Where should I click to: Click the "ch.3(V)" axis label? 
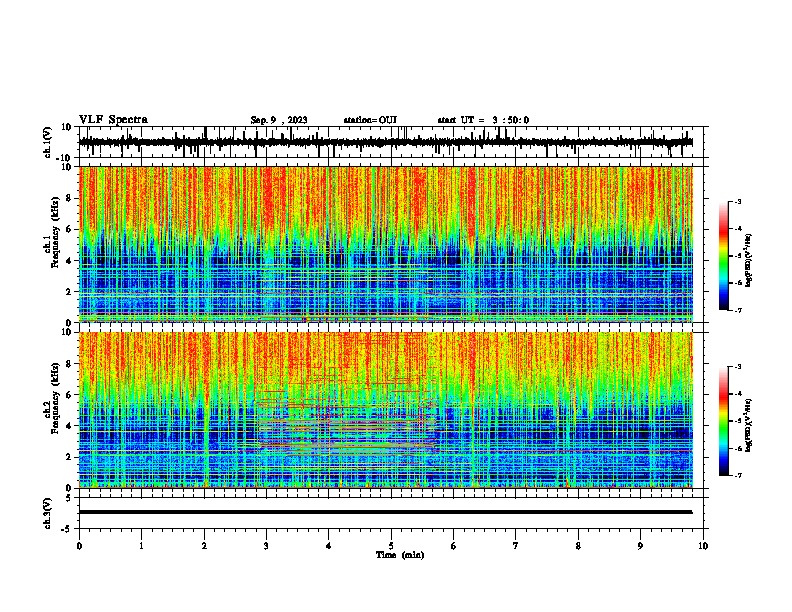click(x=48, y=513)
